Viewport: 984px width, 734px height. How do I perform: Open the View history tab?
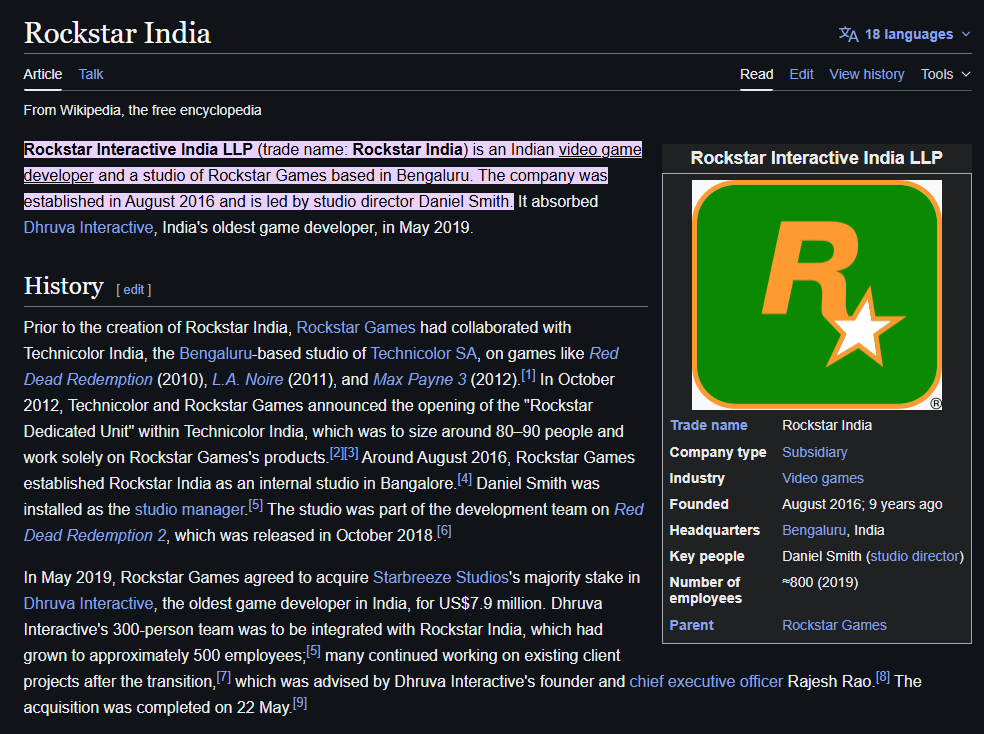click(867, 74)
